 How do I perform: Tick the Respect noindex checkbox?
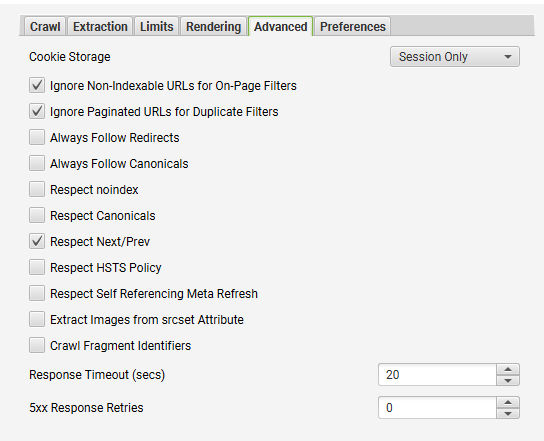(37, 189)
